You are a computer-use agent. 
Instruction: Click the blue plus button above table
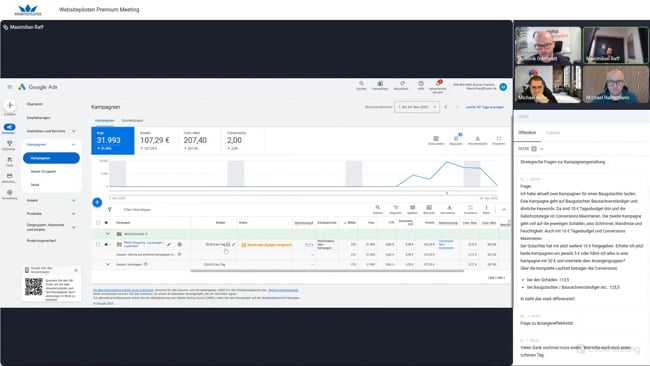pos(97,202)
